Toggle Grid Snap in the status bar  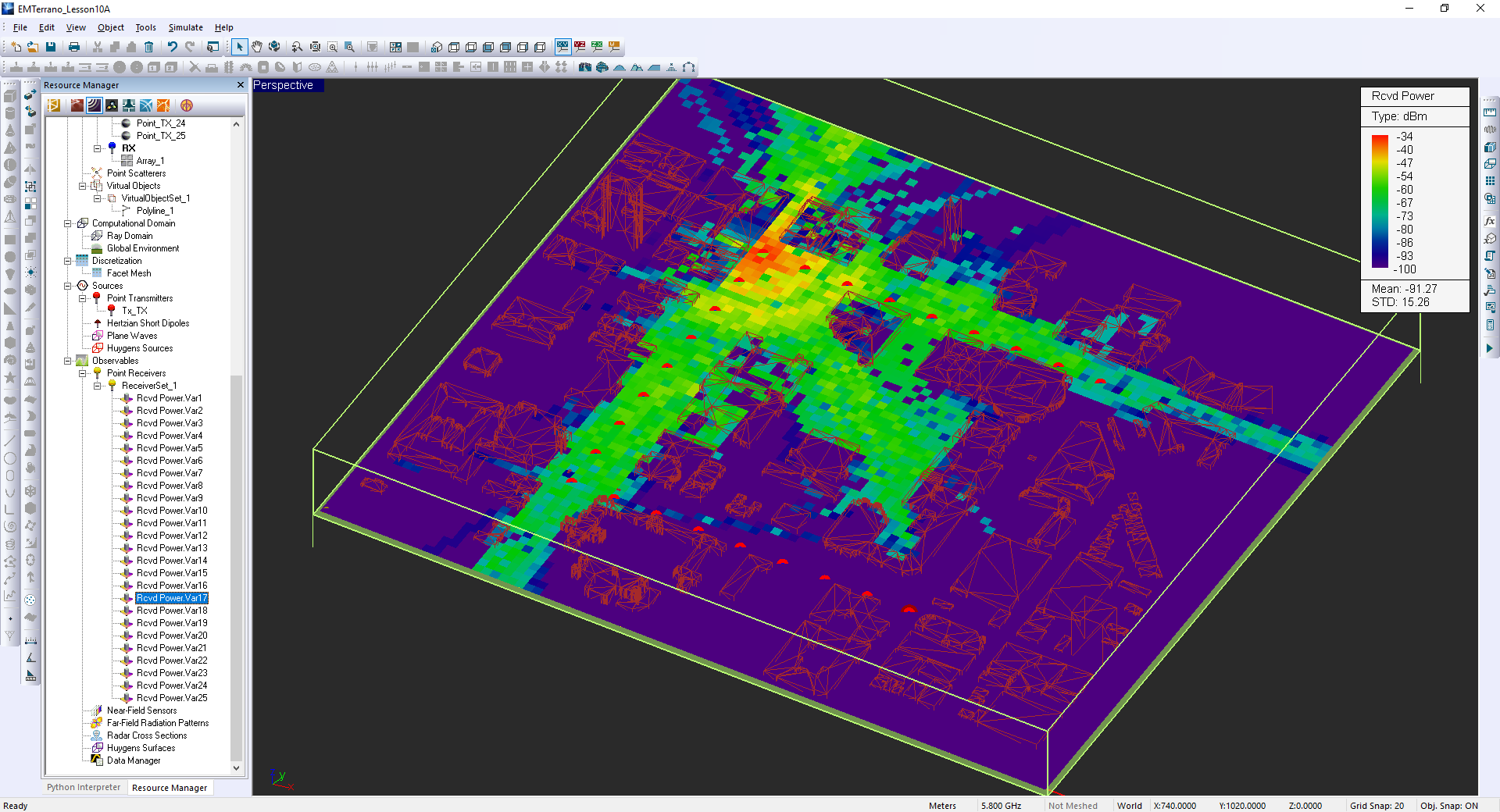(x=1377, y=806)
